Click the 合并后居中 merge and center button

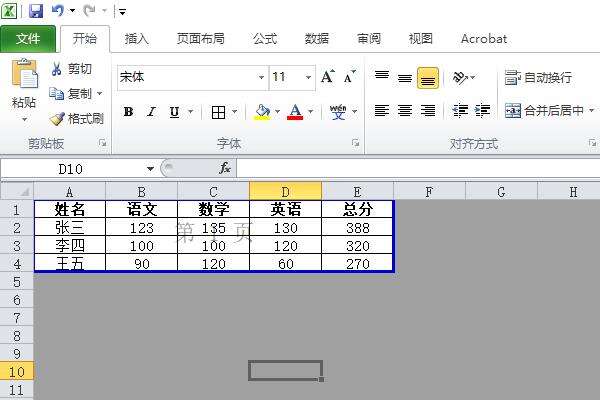(x=544, y=111)
